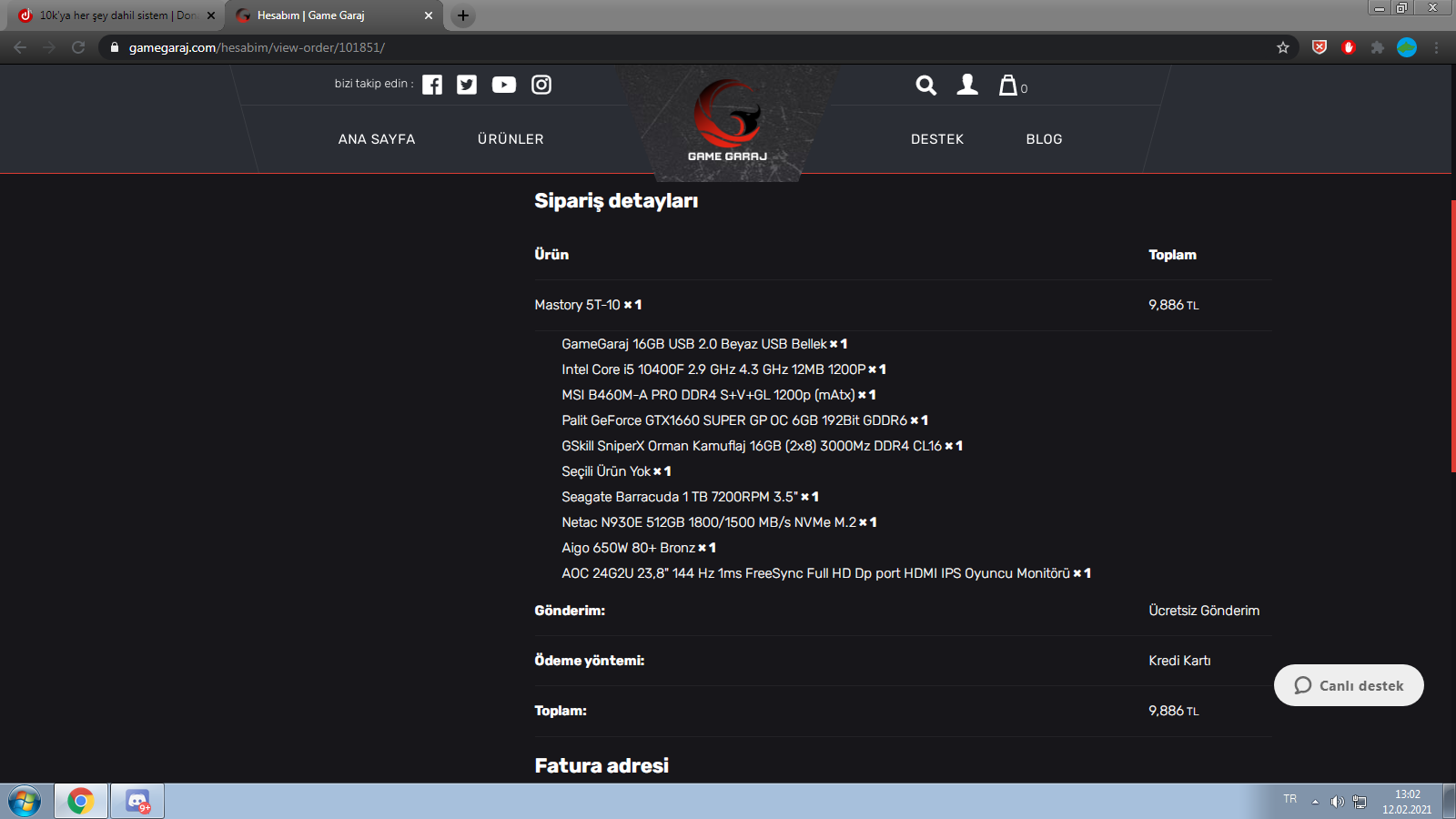The image size is (1456, 819).
Task: Select the 'Hesabım | Game Garaj' tab
Action: coord(334,15)
